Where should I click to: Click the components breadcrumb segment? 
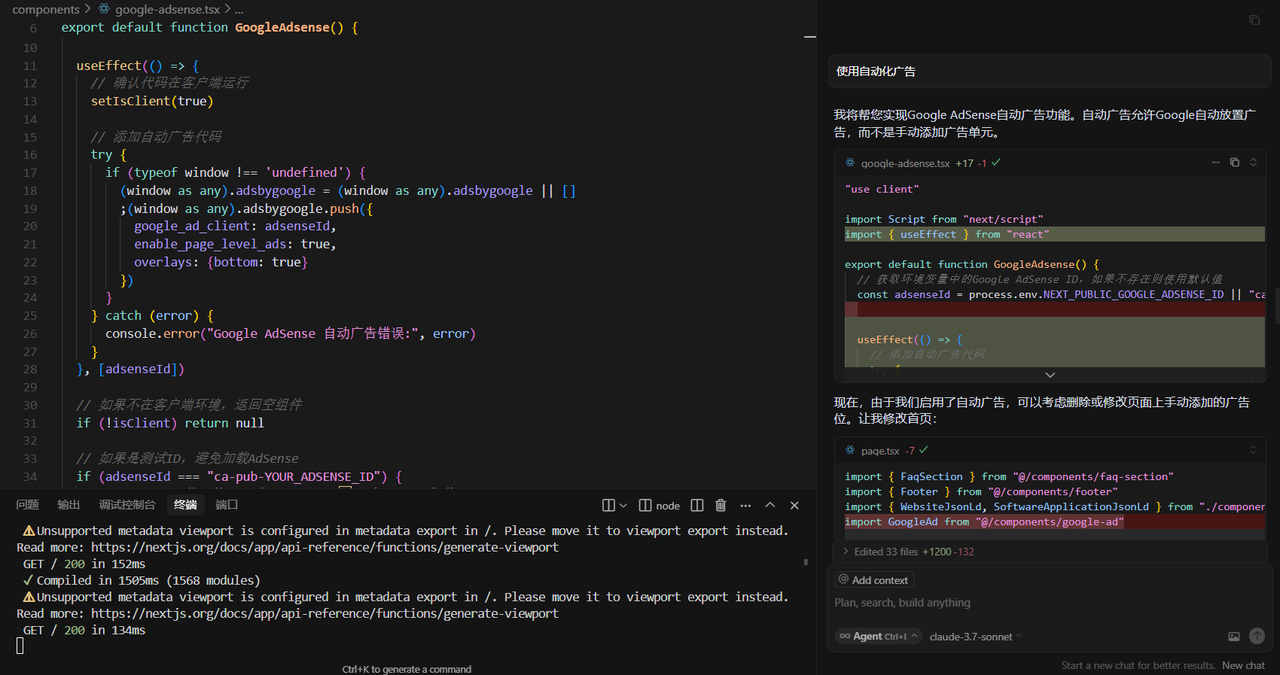(46, 9)
